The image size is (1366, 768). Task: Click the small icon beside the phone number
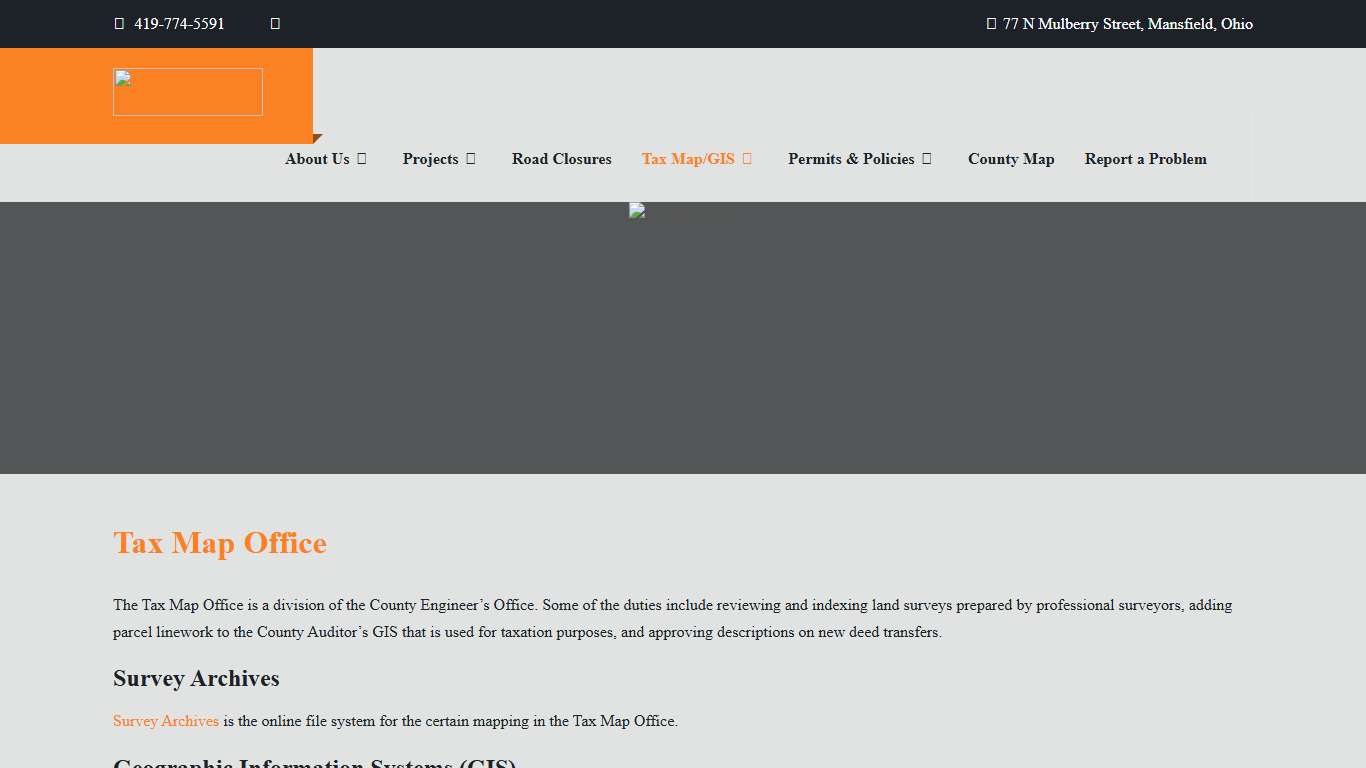click(x=275, y=24)
